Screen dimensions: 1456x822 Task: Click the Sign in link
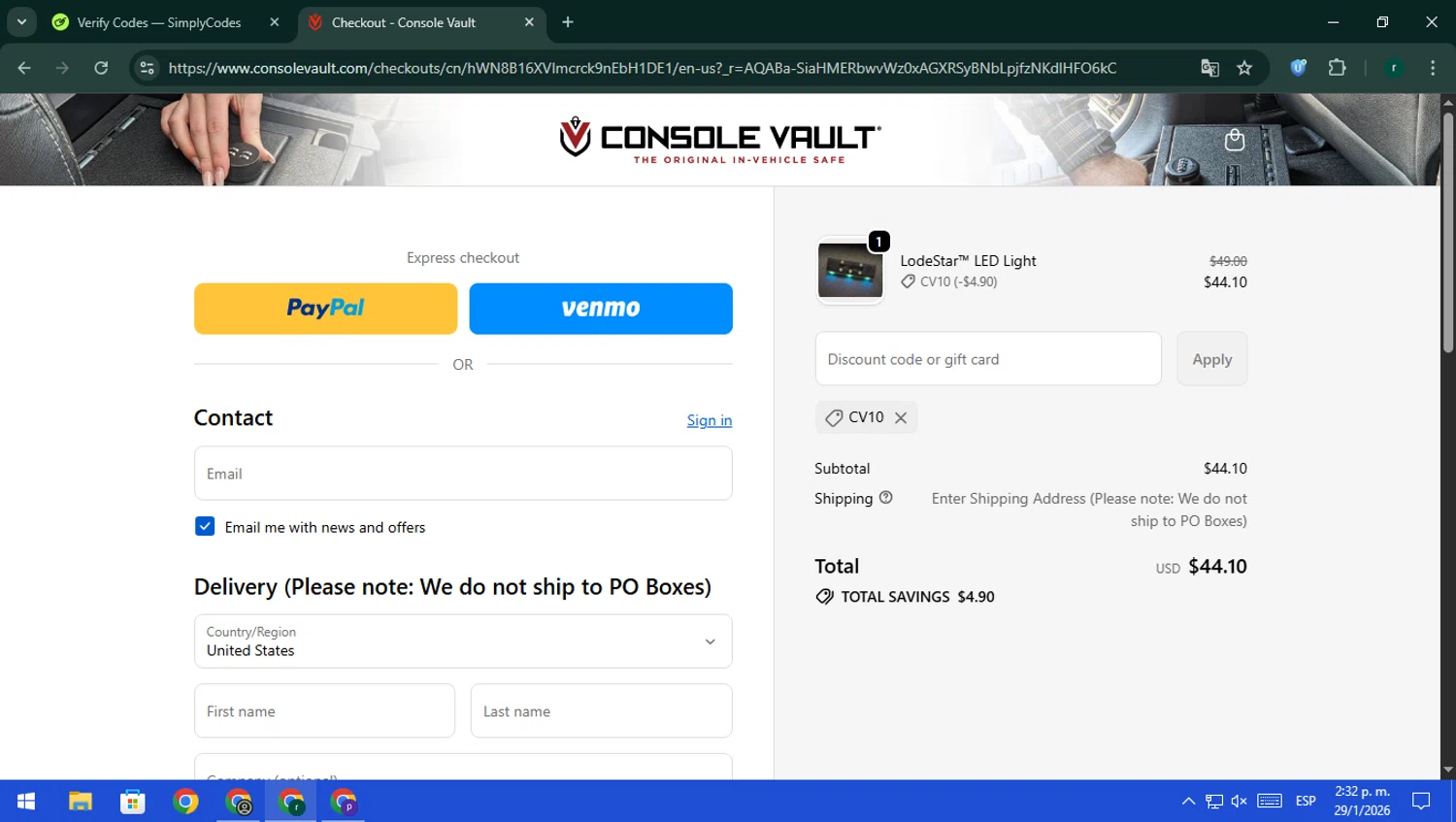[x=710, y=420]
